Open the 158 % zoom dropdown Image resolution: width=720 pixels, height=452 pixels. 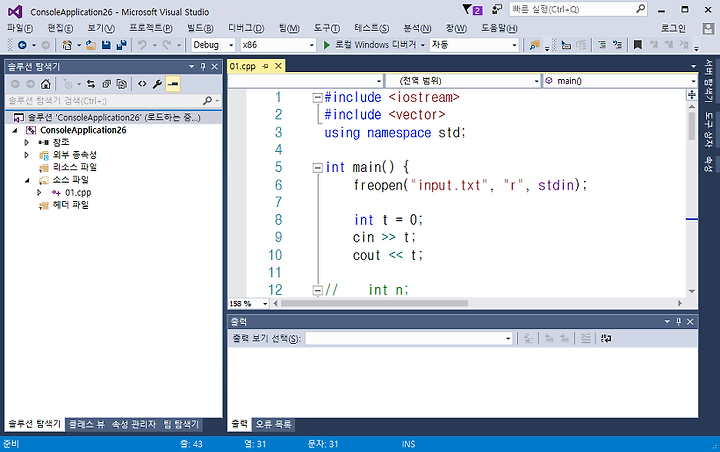[x=248, y=304]
